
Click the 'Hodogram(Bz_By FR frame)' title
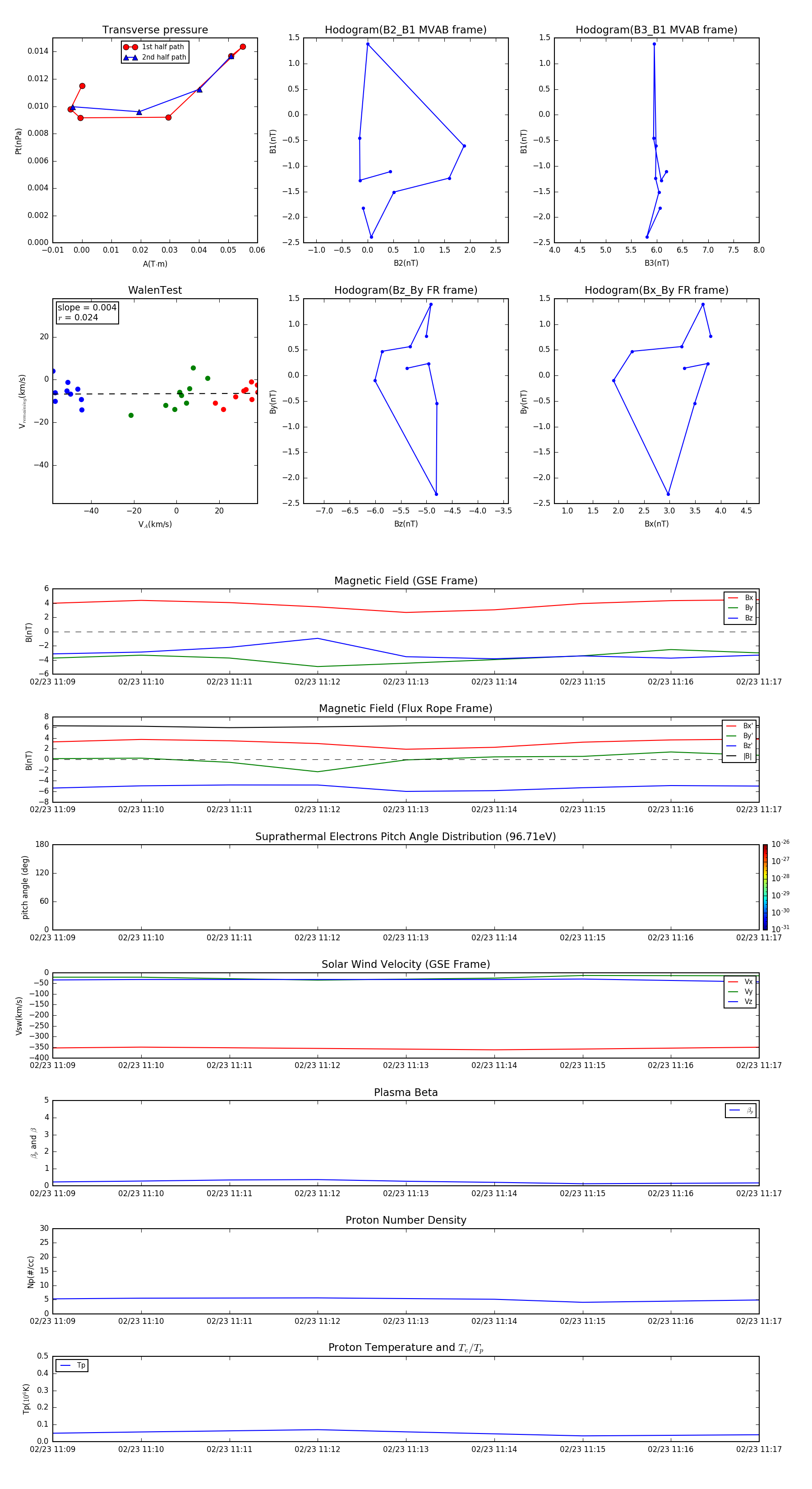coord(406,290)
